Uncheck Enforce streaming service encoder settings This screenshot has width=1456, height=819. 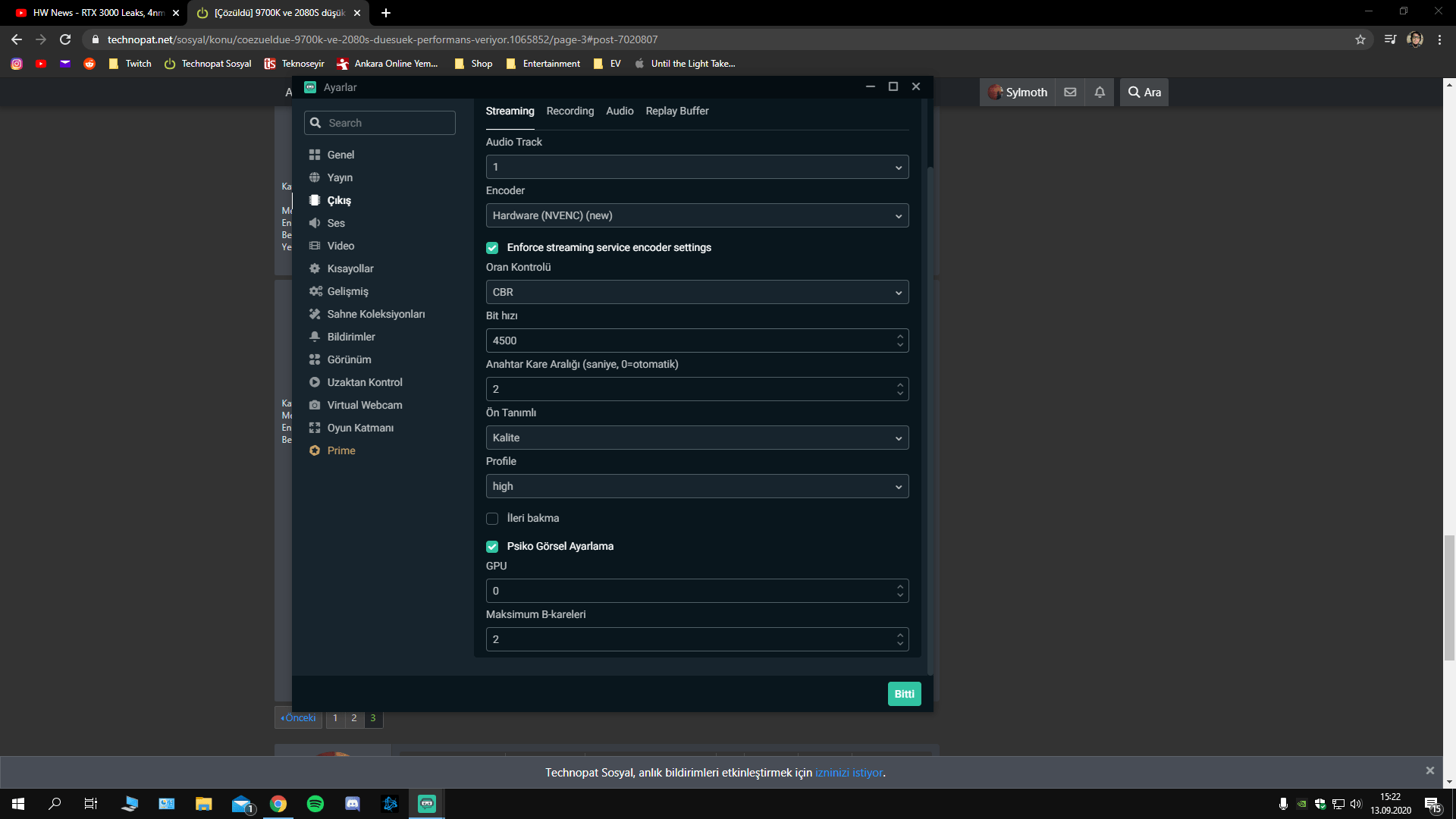coord(492,248)
